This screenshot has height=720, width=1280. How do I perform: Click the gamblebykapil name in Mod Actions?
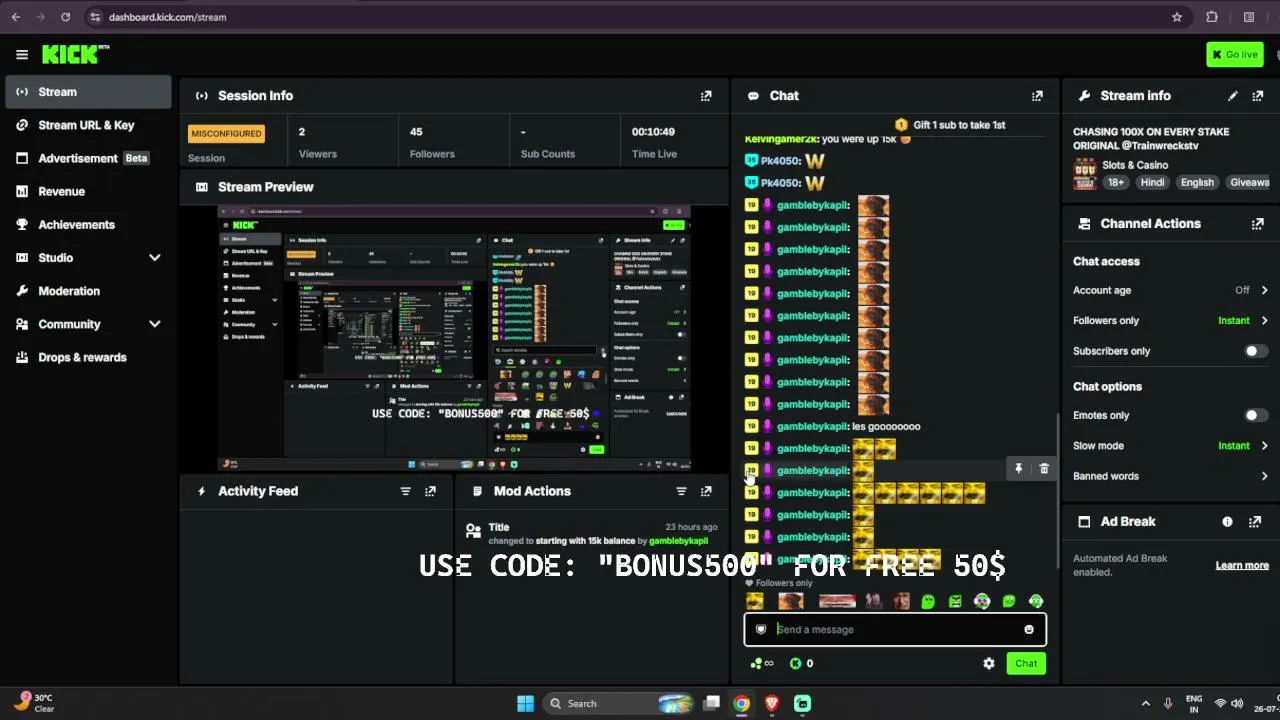point(679,541)
